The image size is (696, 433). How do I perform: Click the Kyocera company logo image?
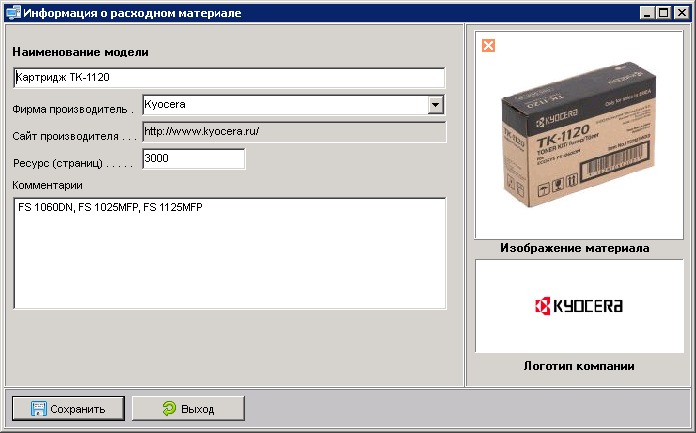coord(579,306)
